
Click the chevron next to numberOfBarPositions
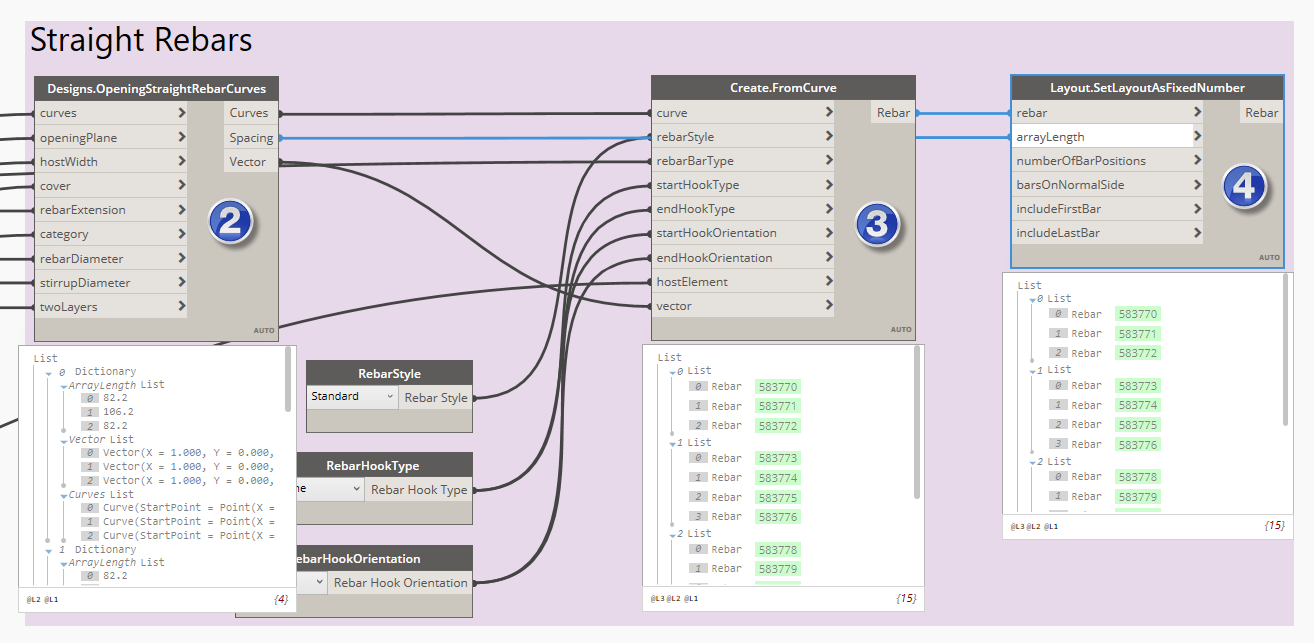(1197, 161)
